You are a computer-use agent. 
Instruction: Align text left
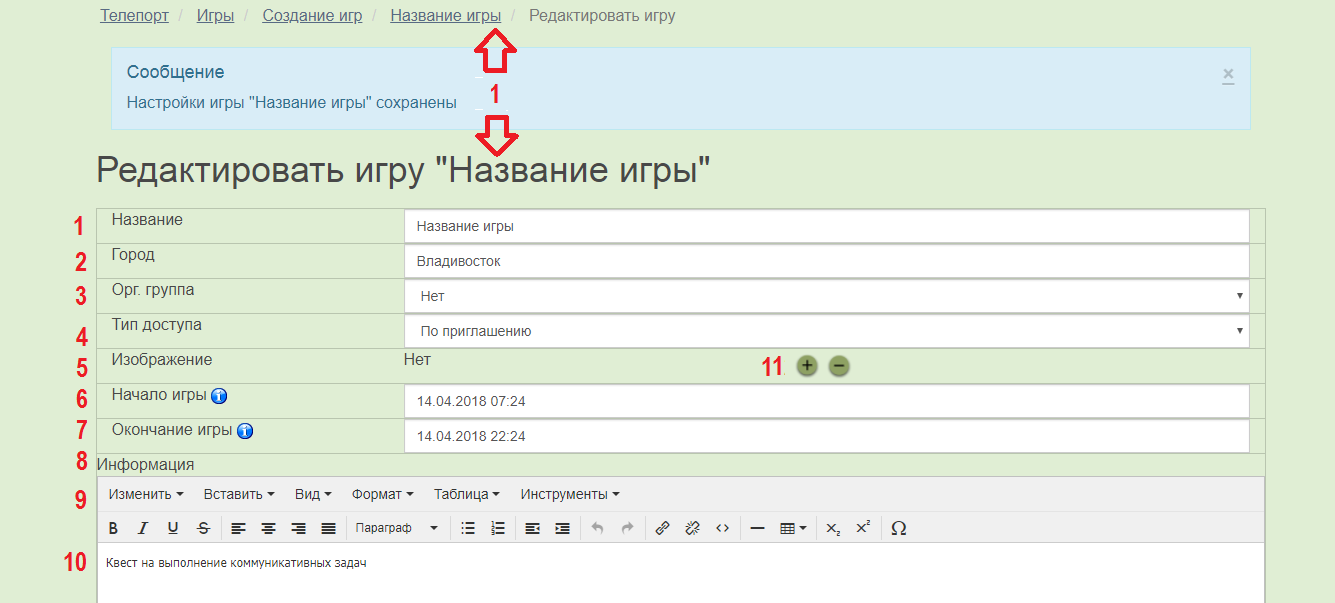[x=238, y=528]
